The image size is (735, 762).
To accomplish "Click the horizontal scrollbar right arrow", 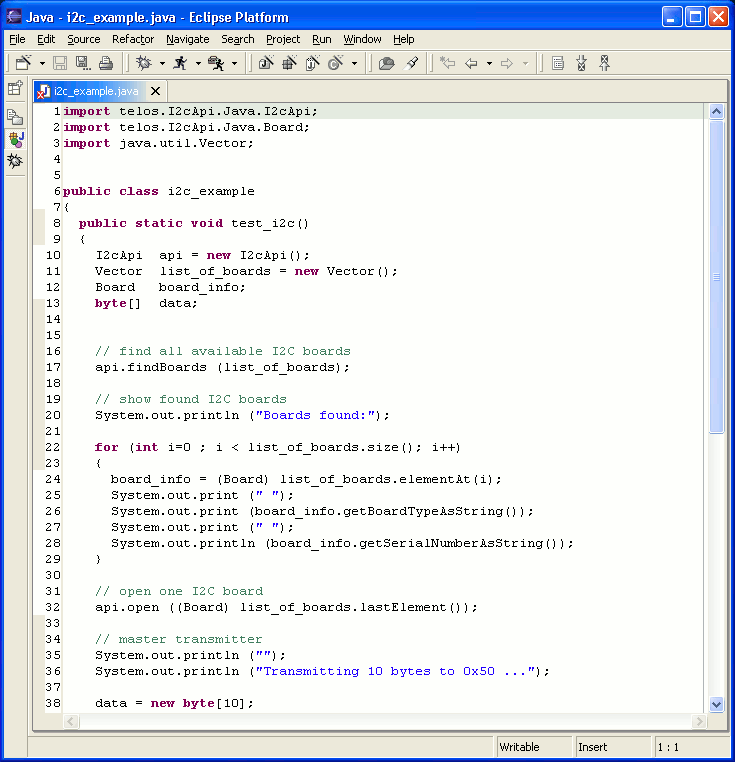I will (699, 722).
